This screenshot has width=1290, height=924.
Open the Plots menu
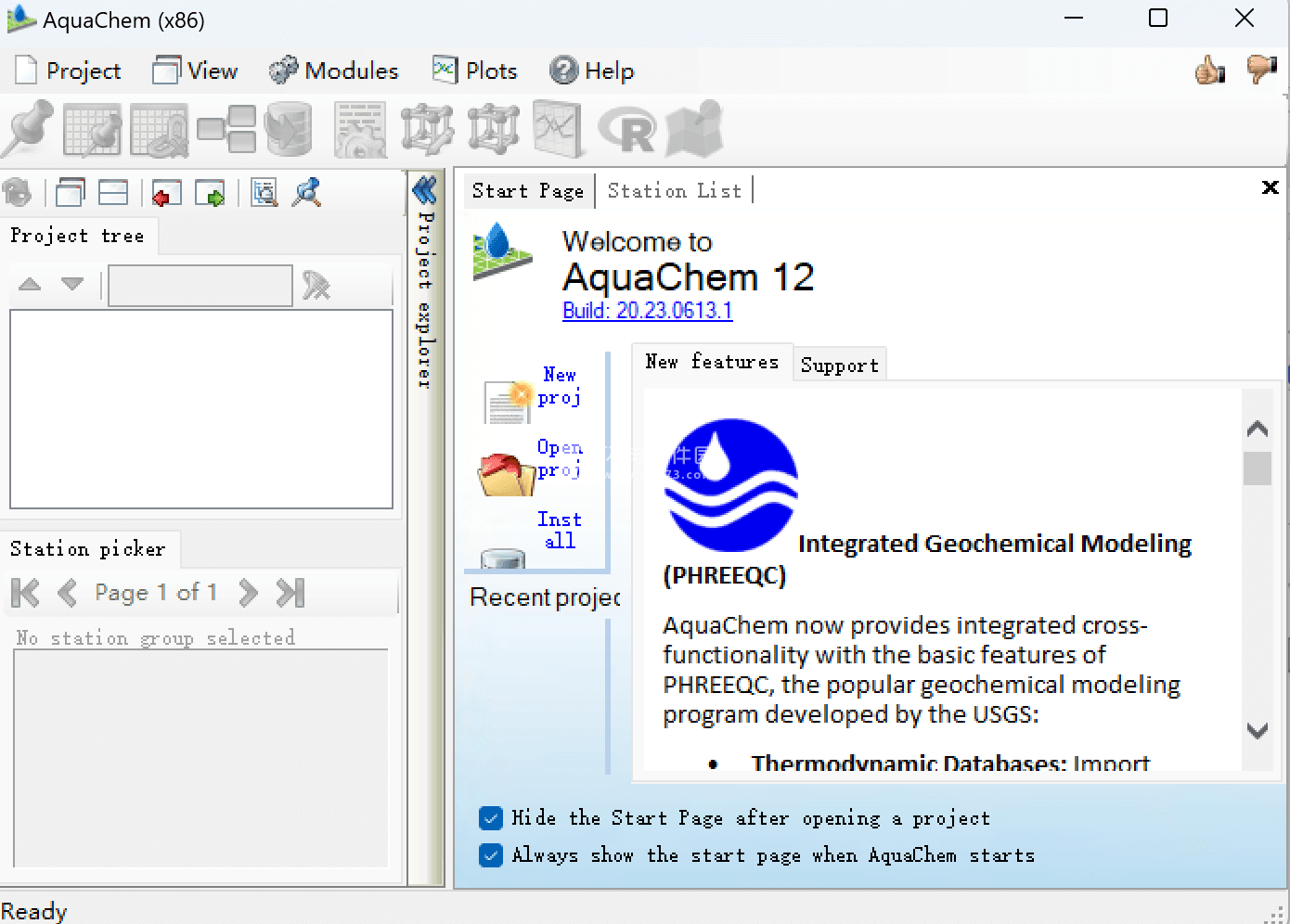pyautogui.click(x=475, y=71)
